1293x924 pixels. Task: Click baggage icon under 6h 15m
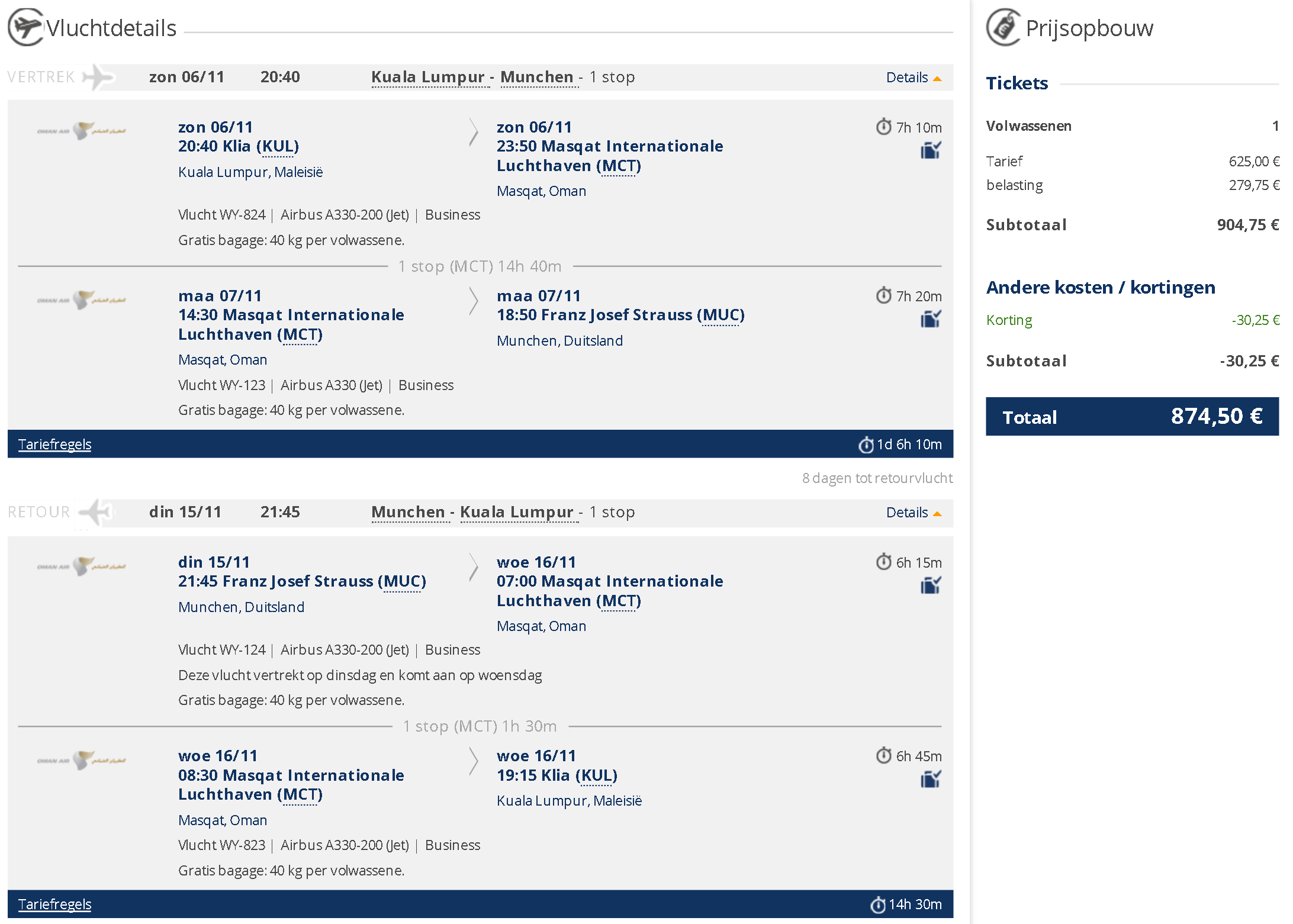pyautogui.click(x=931, y=586)
